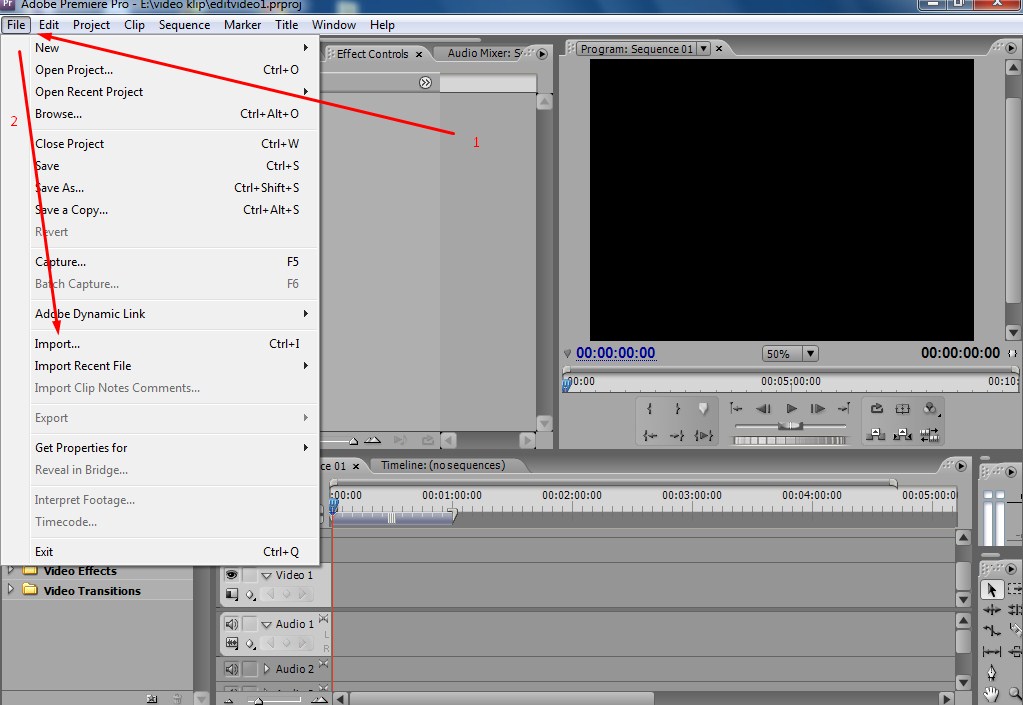Image resolution: width=1023 pixels, height=705 pixels.
Task: Go to Out Point in Program monitor
Action: pyautogui.click(x=677, y=435)
